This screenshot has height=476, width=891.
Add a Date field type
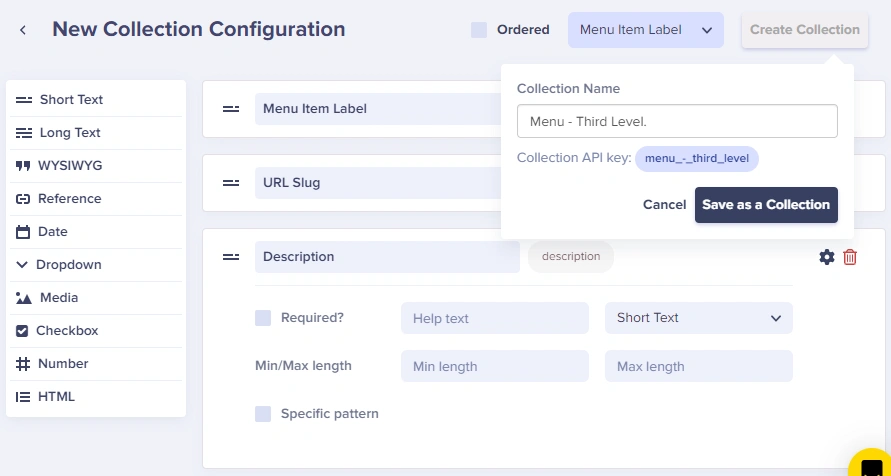[x=96, y=232]
